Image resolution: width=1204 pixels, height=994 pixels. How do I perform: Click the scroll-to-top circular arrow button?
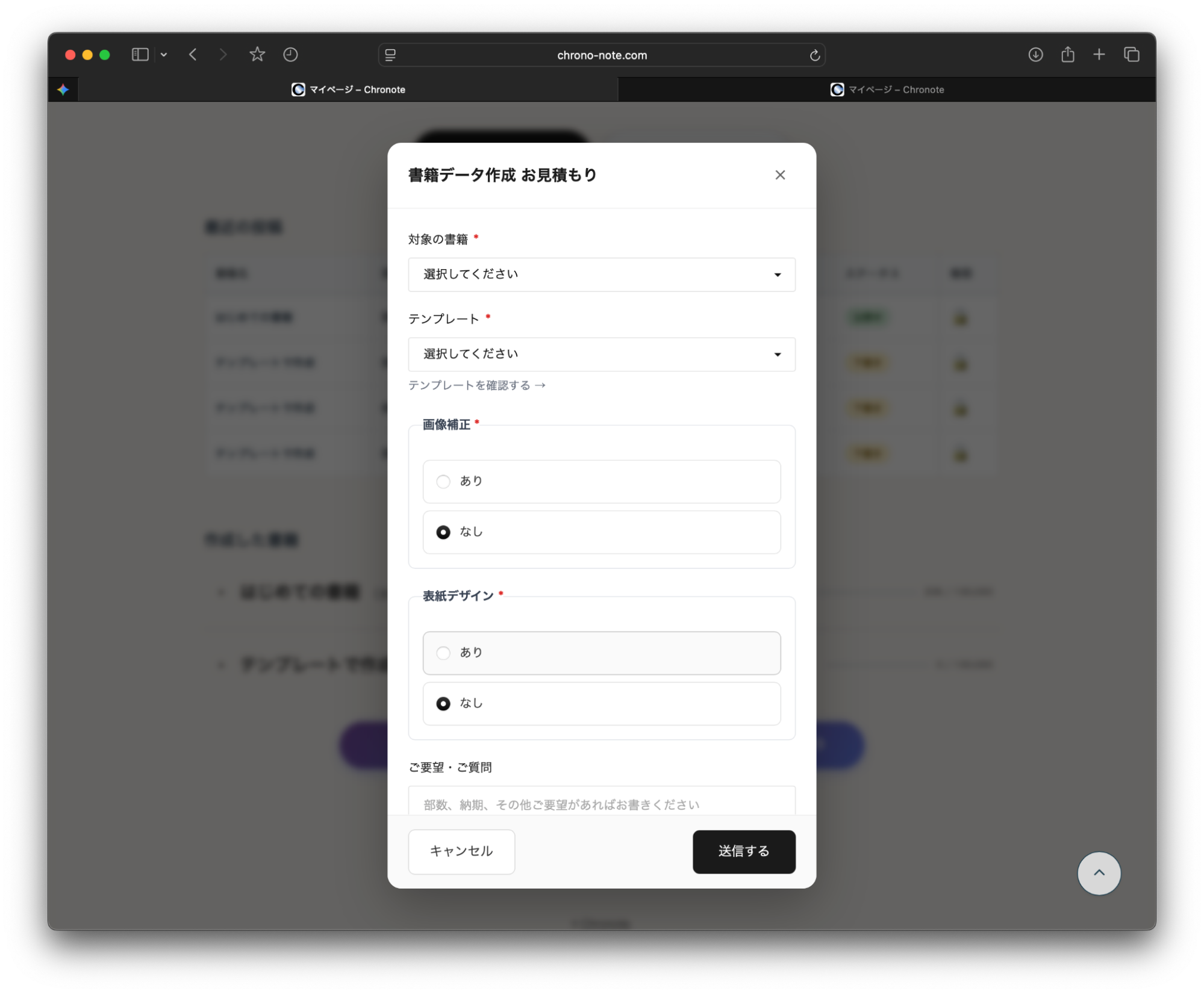coord(1099,873)
